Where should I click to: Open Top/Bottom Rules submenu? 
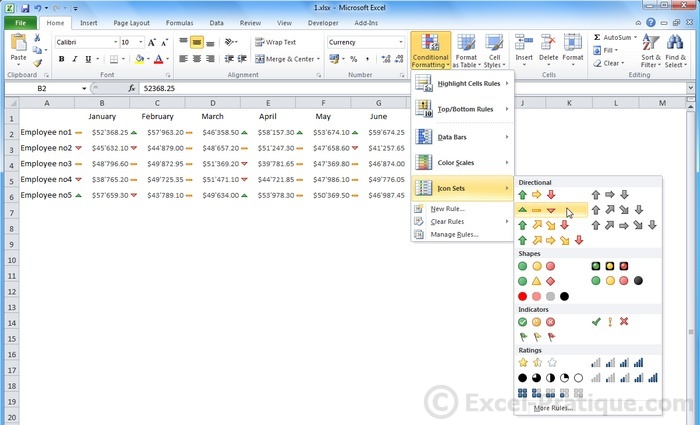[462, 109]
